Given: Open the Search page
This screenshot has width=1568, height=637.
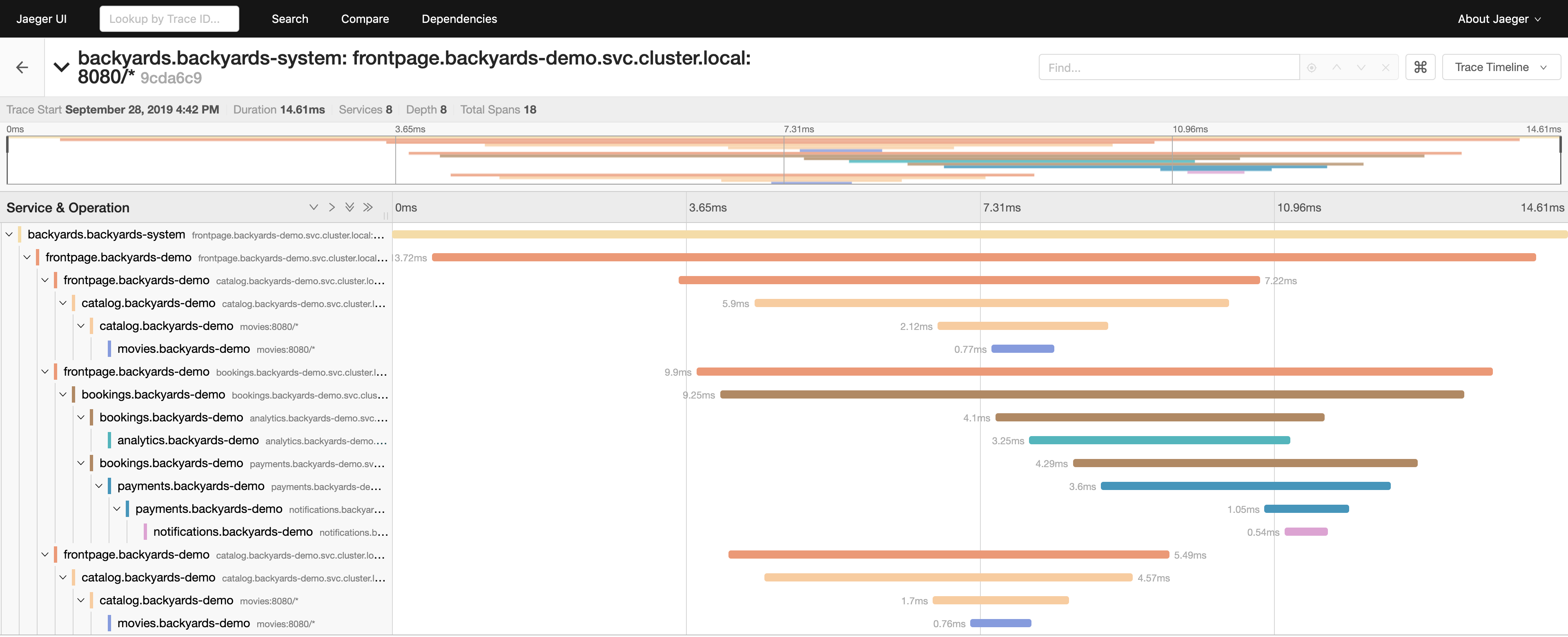Looking at the screenshot, I should point(290,19).
